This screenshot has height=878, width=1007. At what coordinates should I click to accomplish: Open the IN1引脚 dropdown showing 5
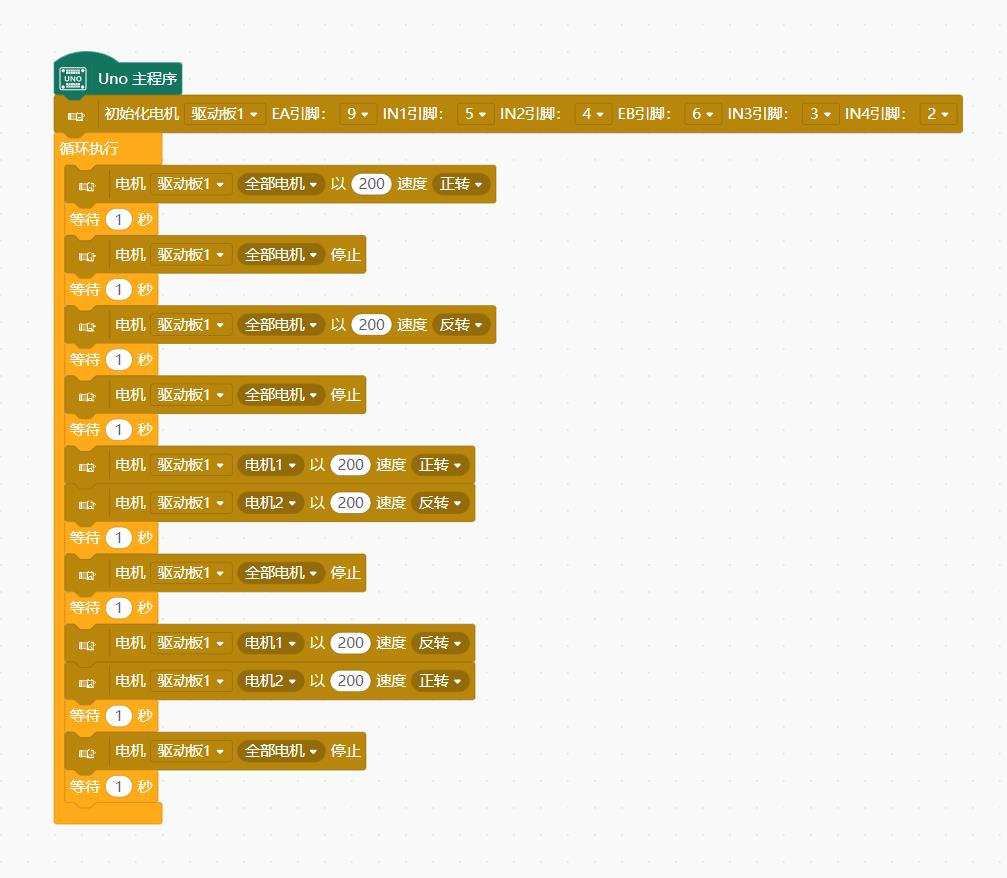click(x=475, y=114)
